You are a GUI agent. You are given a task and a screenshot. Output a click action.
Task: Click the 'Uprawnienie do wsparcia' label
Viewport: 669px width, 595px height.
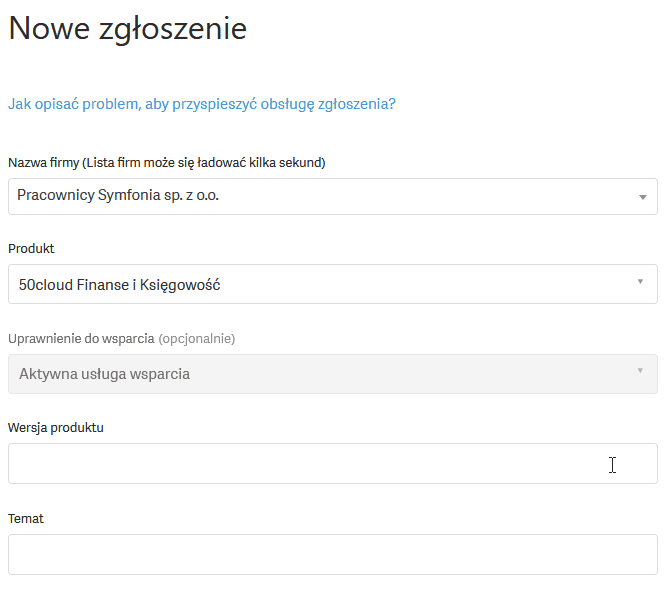pos(81,339)
